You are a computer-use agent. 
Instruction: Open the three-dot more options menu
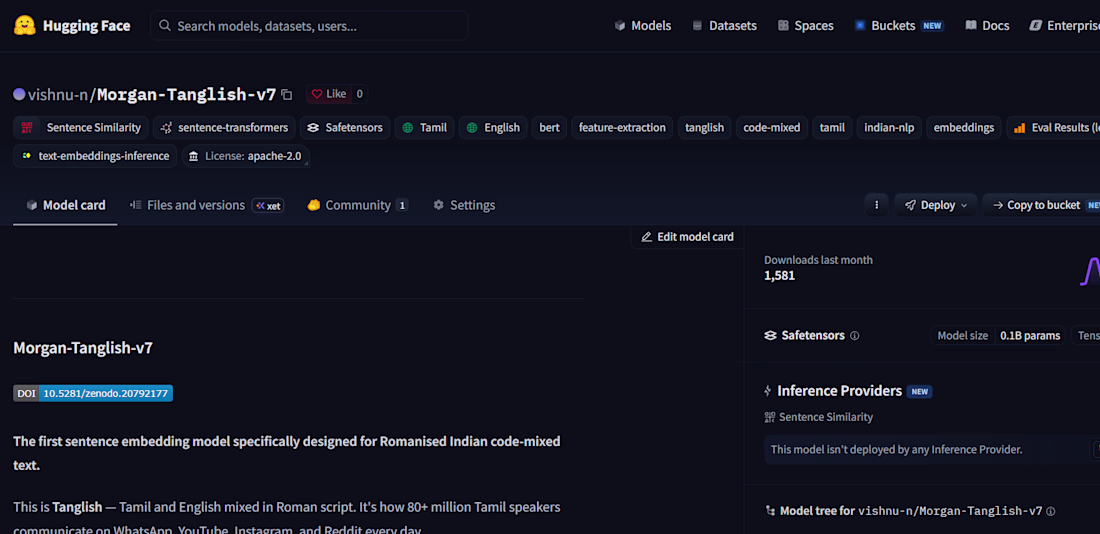[876, 205]
